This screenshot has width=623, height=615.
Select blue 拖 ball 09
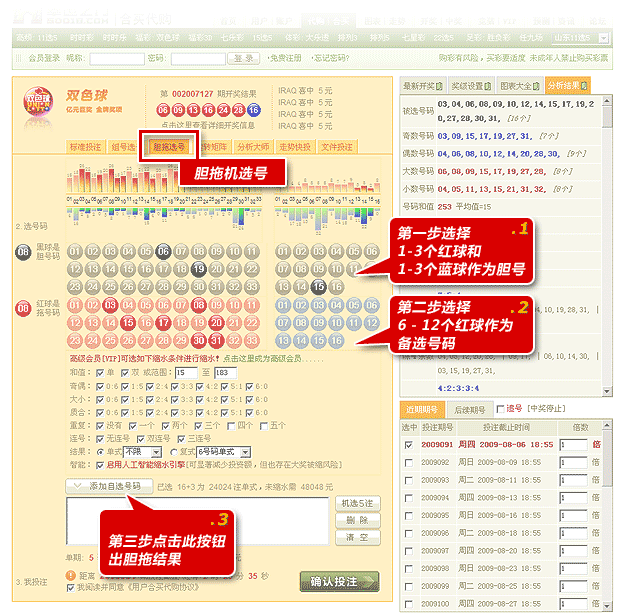click(x=319, y=323)
